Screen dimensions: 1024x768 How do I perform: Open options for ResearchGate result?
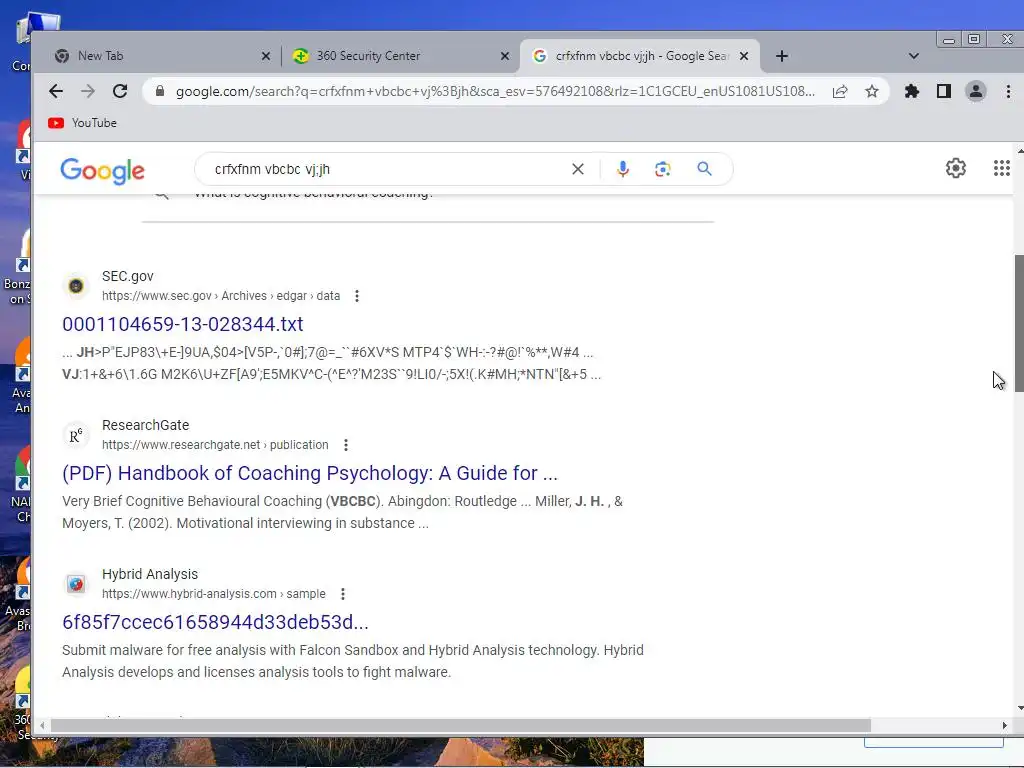(x=345, y=445)
